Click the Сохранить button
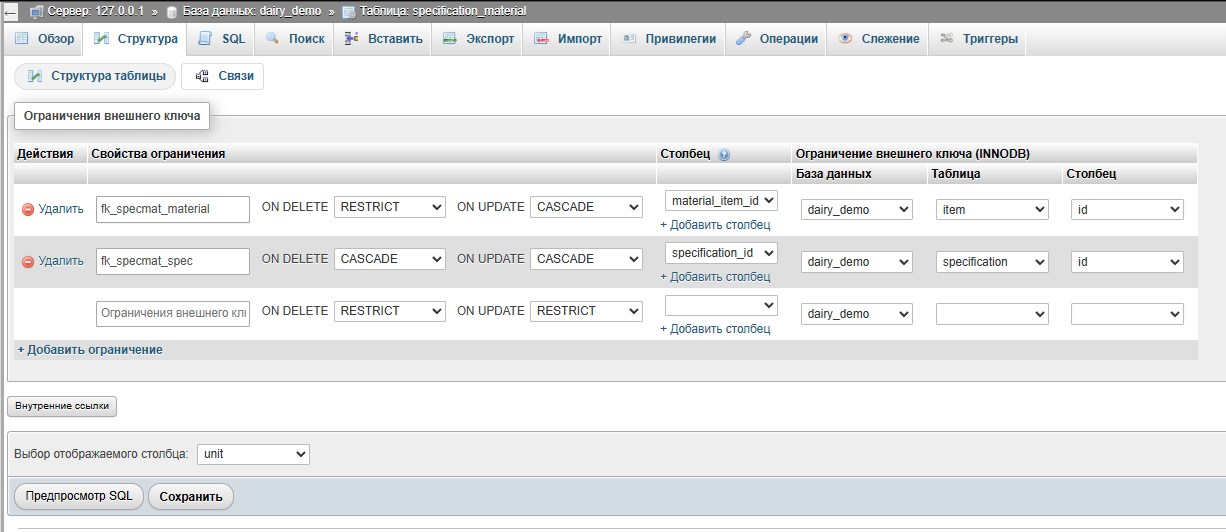This screenshot has width=1226, height=532. point(191,496)
